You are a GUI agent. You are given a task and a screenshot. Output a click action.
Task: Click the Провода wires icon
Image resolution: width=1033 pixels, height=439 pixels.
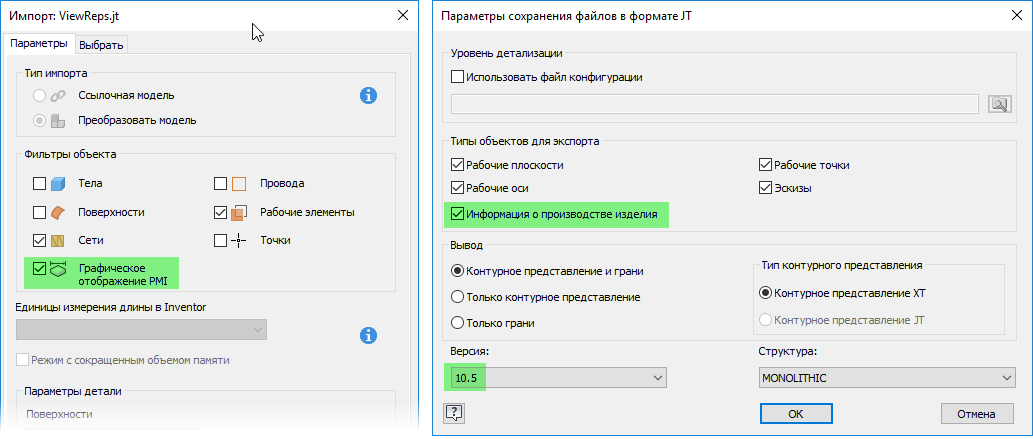tap(239, 184)
